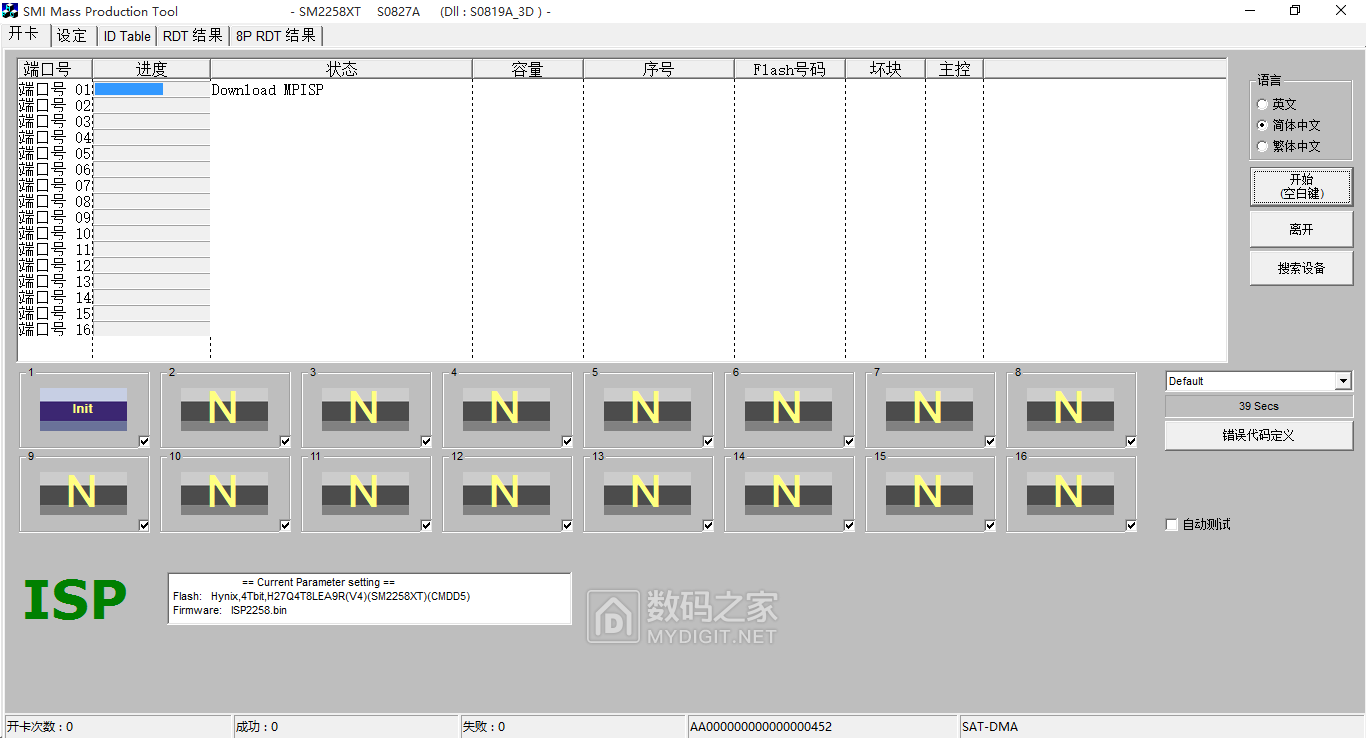
Task: Click the 成功 count in status bar
Action: pos(345,727)
